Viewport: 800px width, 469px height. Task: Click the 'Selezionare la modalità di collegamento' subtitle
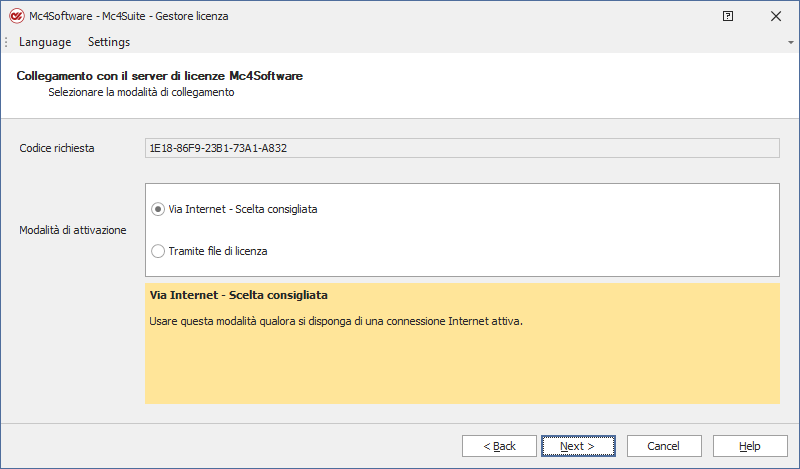coord(141,92)
